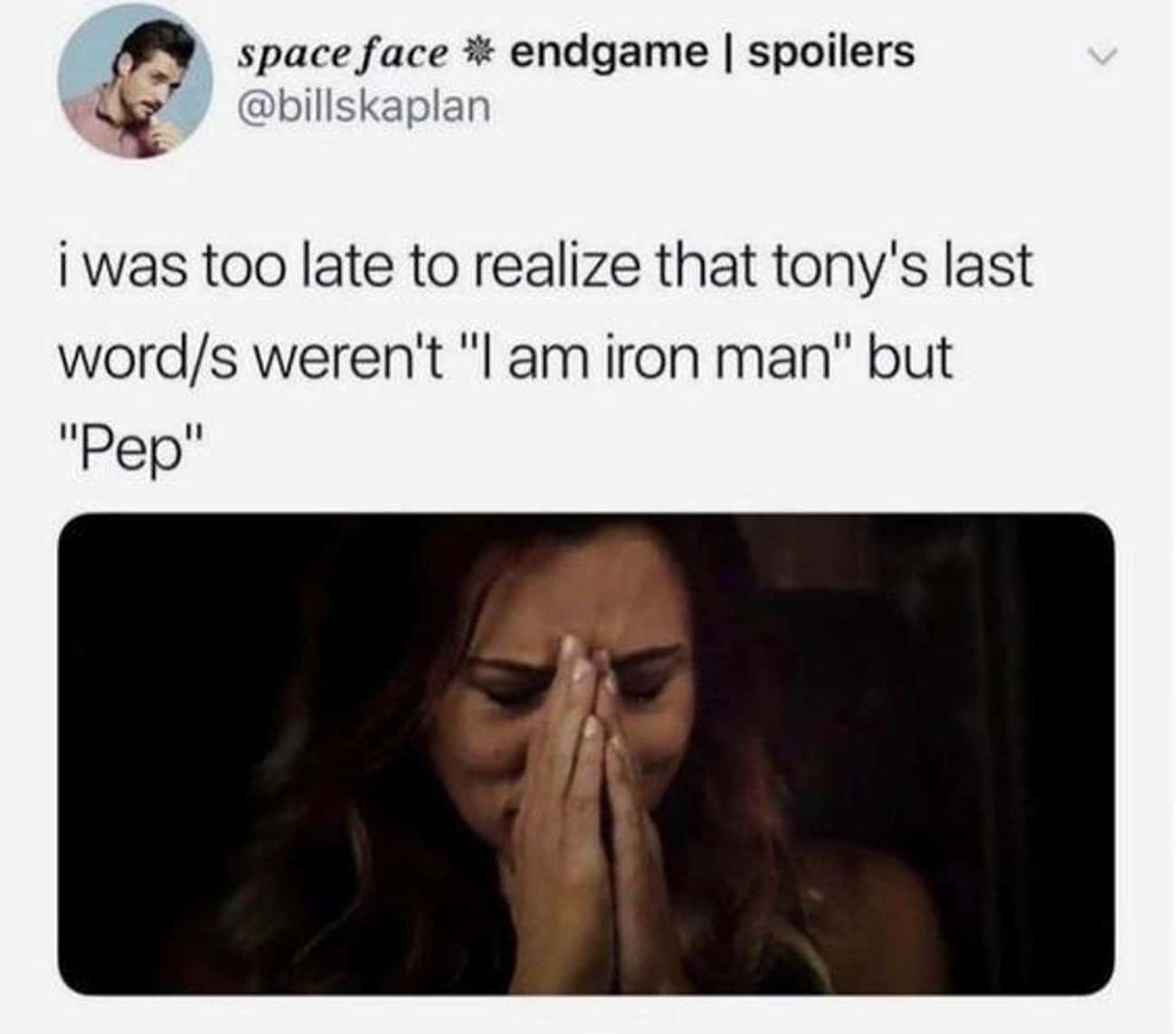Select the "space face" display name
The height and width of the screenshot is (1034, 1176).
coord(343,53)
